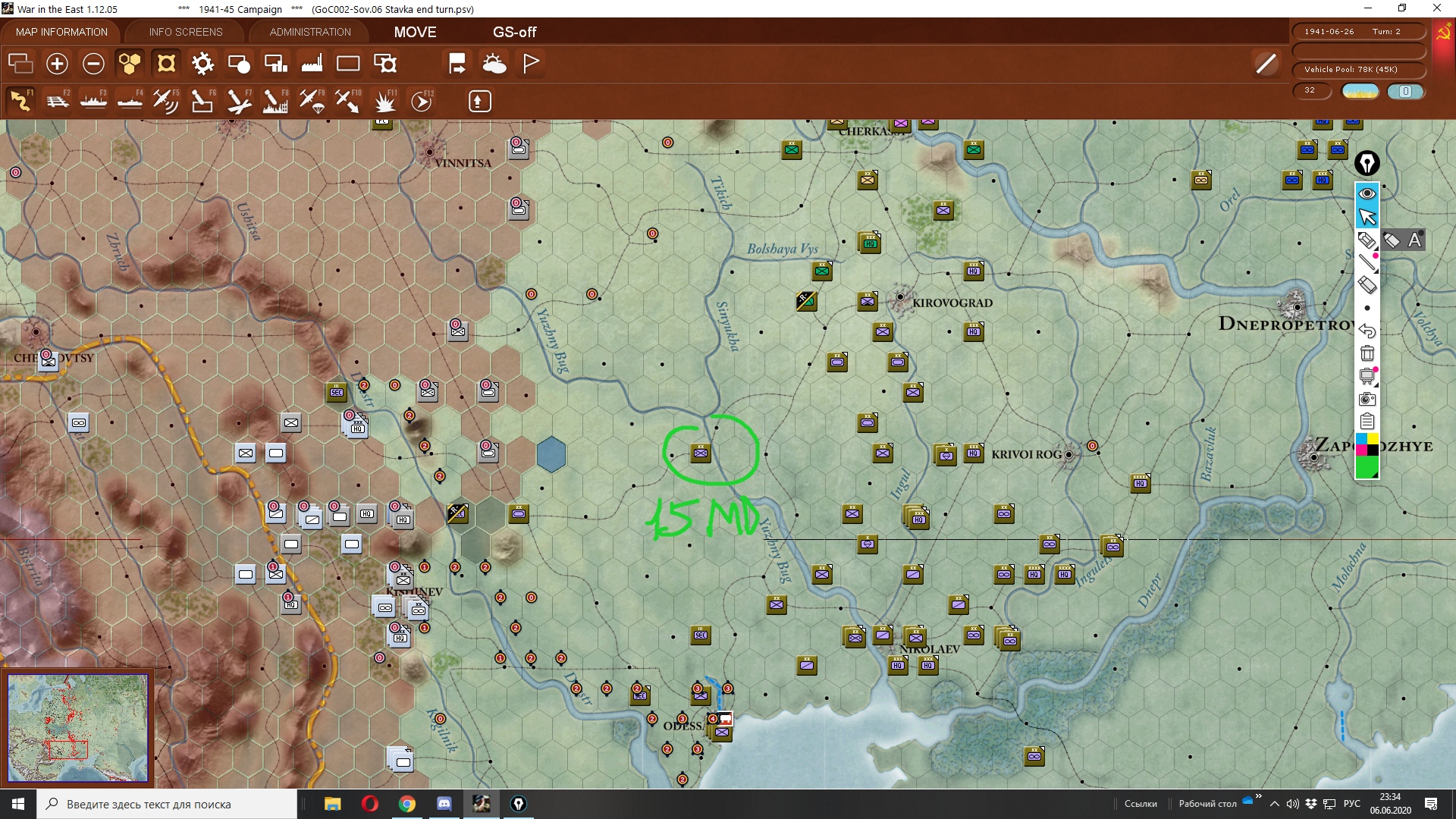Pick the cyan color swatch

(1361, 439)
